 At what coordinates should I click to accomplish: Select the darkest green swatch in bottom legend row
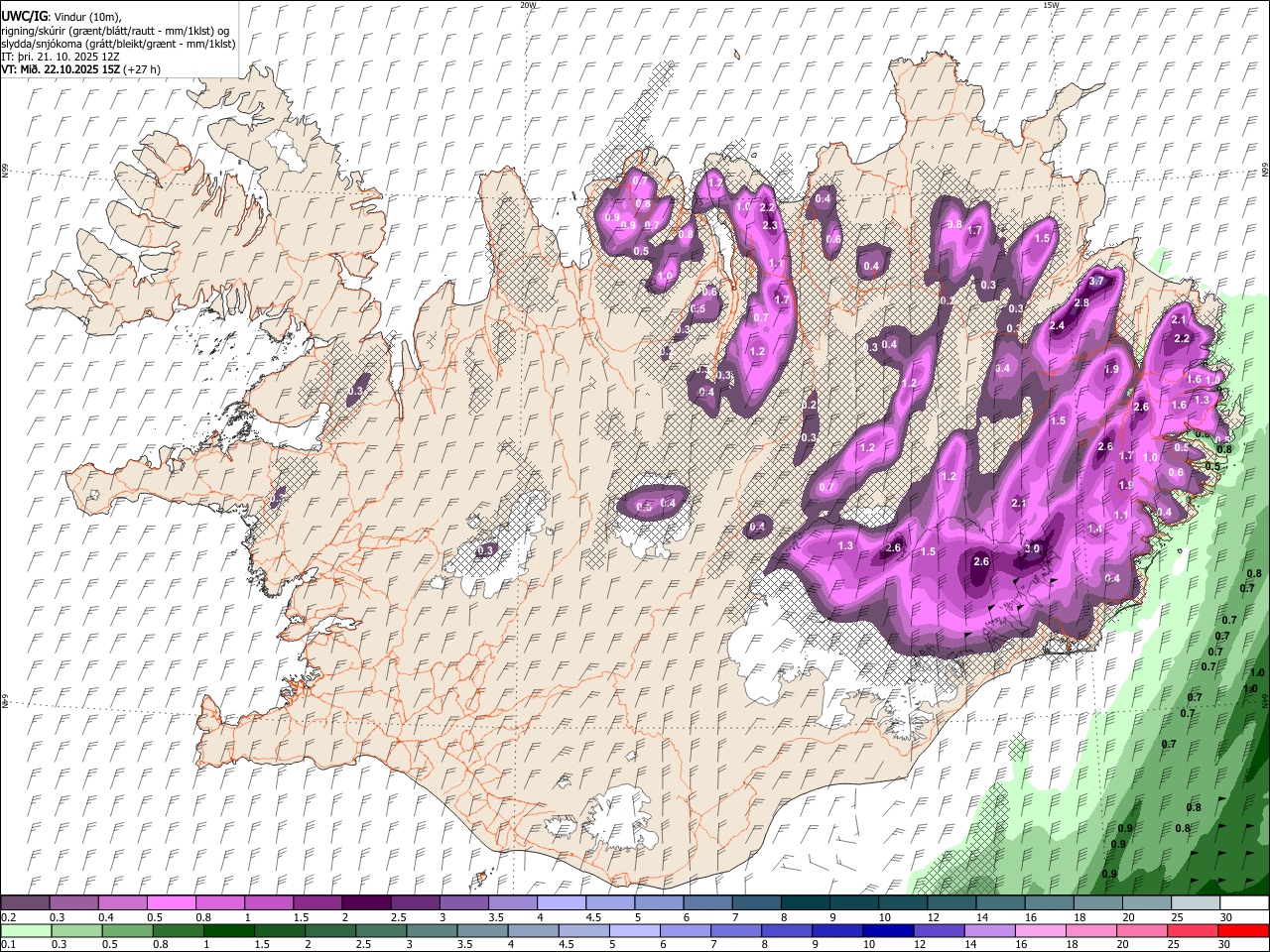pyautogui.click(x=228, y=931)
